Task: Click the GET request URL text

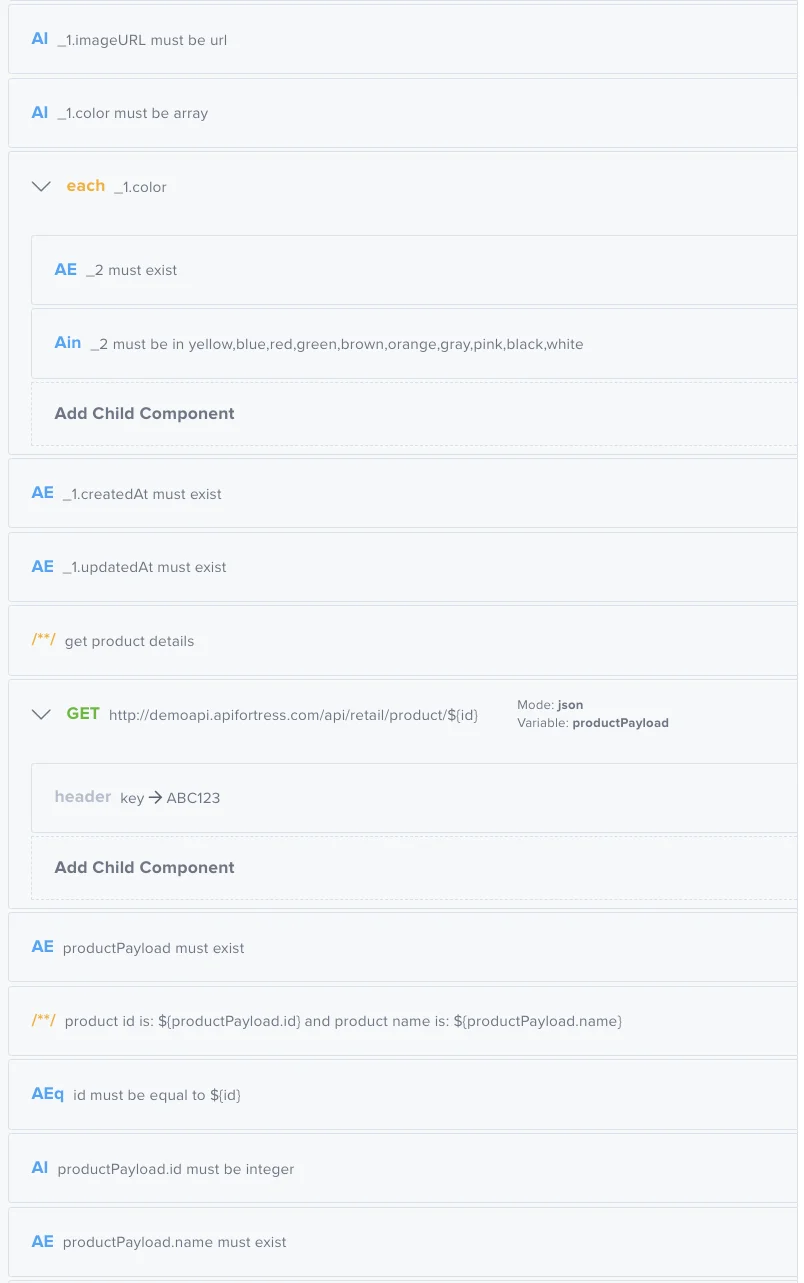Action: point(293,715)
